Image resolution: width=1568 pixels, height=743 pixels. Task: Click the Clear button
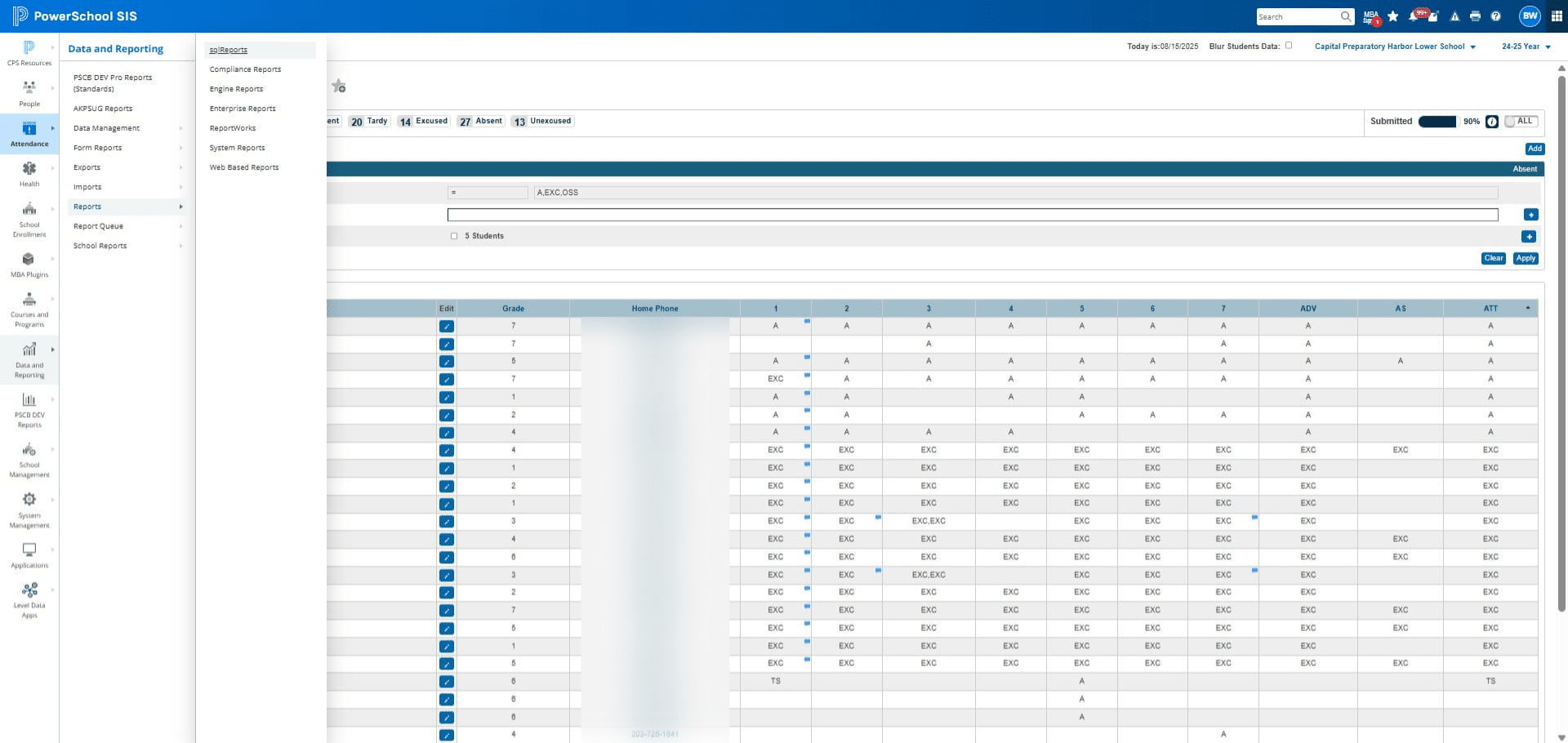1493,258
